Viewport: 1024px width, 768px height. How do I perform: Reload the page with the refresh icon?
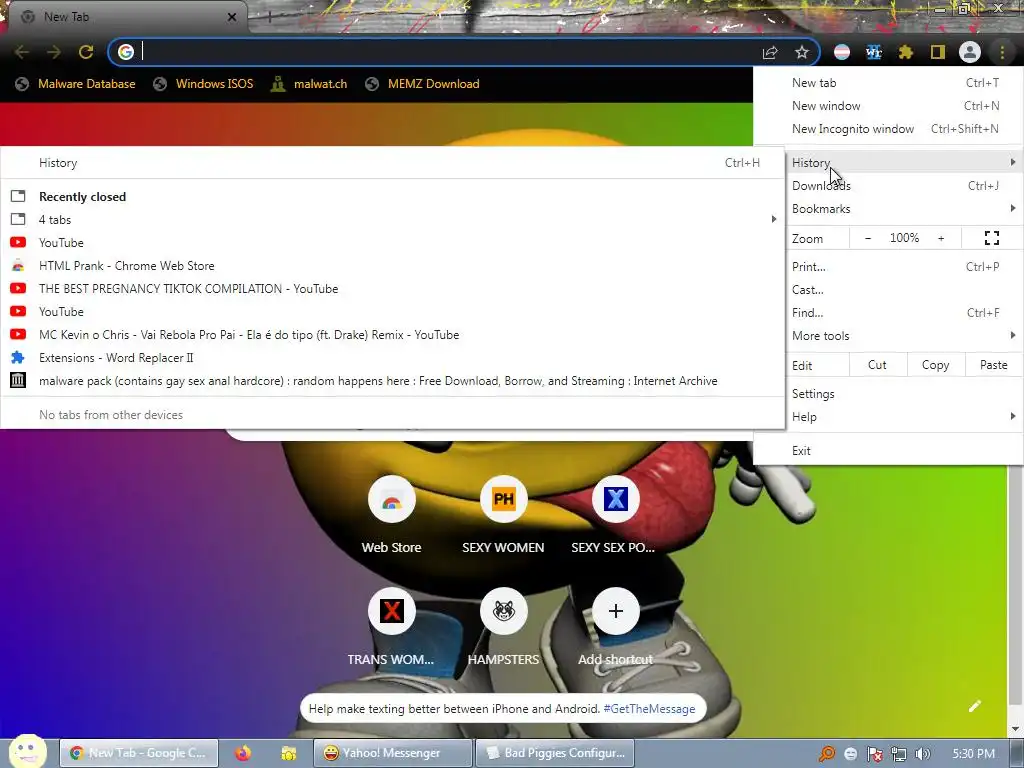coord(86,52)
